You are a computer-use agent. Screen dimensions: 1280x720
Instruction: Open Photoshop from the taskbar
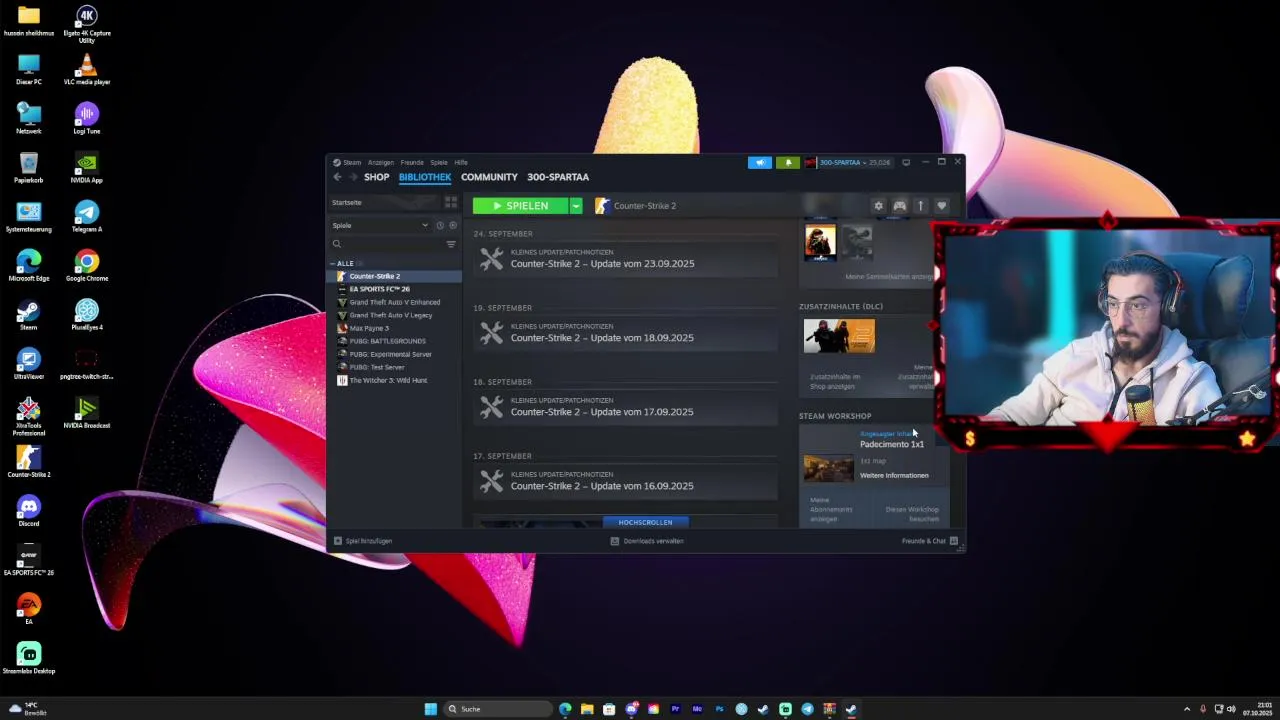click(x=719, y=709)
